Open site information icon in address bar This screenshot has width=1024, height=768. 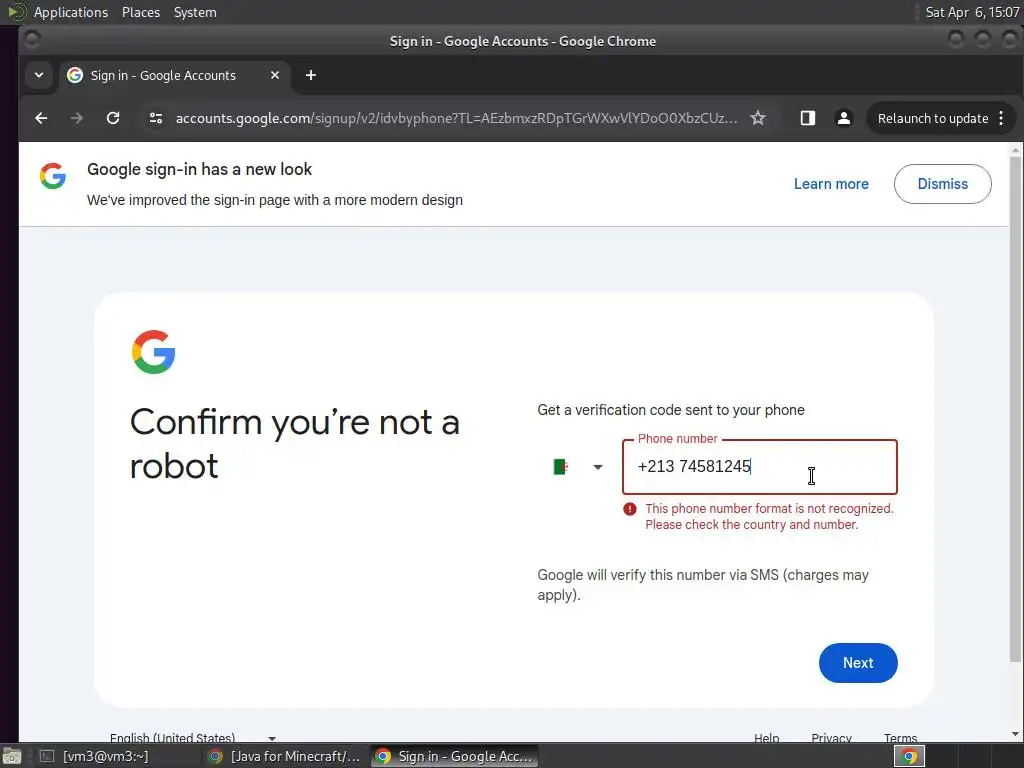tap(155, 118)
